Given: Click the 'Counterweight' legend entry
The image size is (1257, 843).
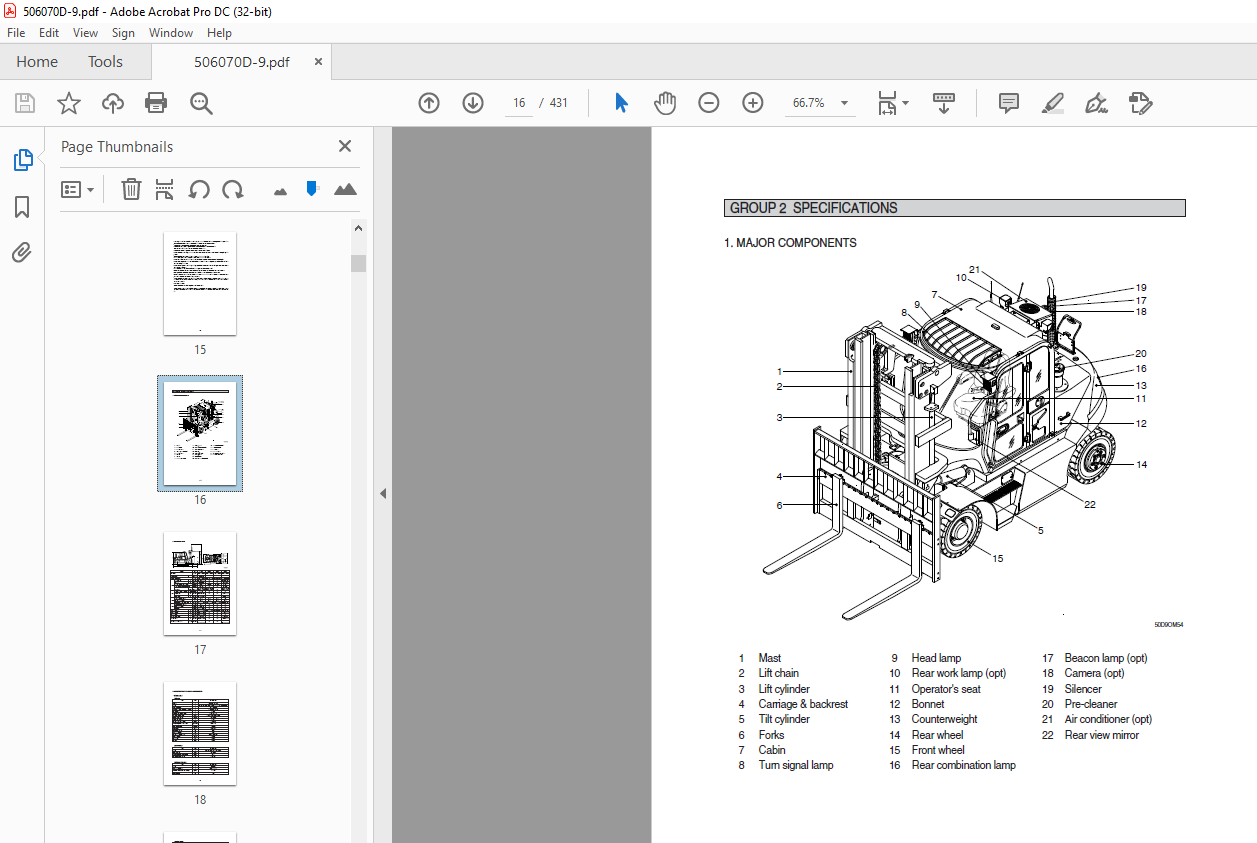Looking at the screenshot, I should tap(944, 719).
